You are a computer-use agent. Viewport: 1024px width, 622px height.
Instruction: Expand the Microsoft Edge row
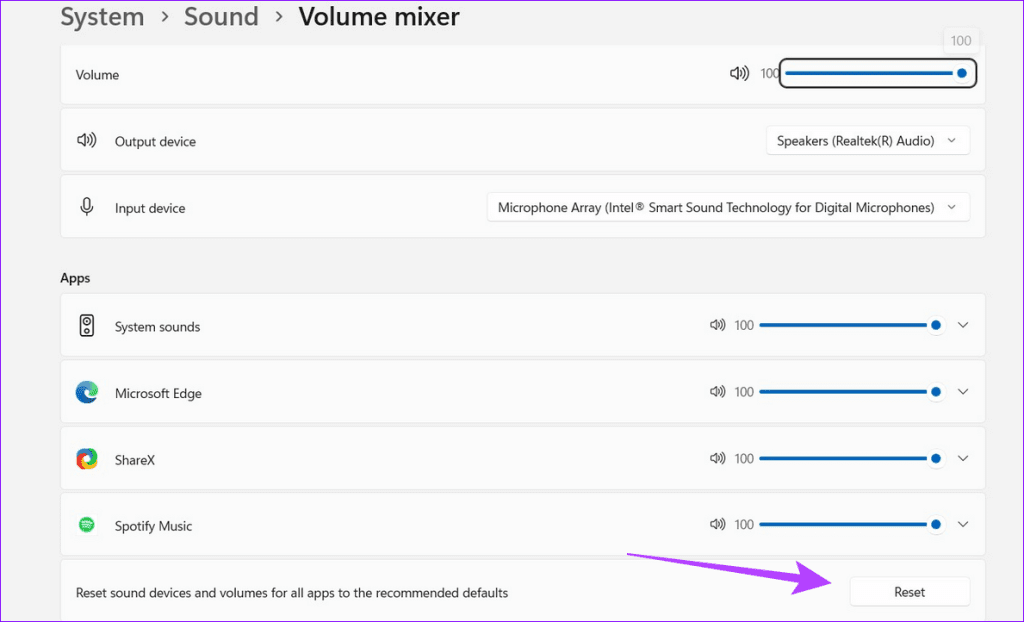coord(963,391)
